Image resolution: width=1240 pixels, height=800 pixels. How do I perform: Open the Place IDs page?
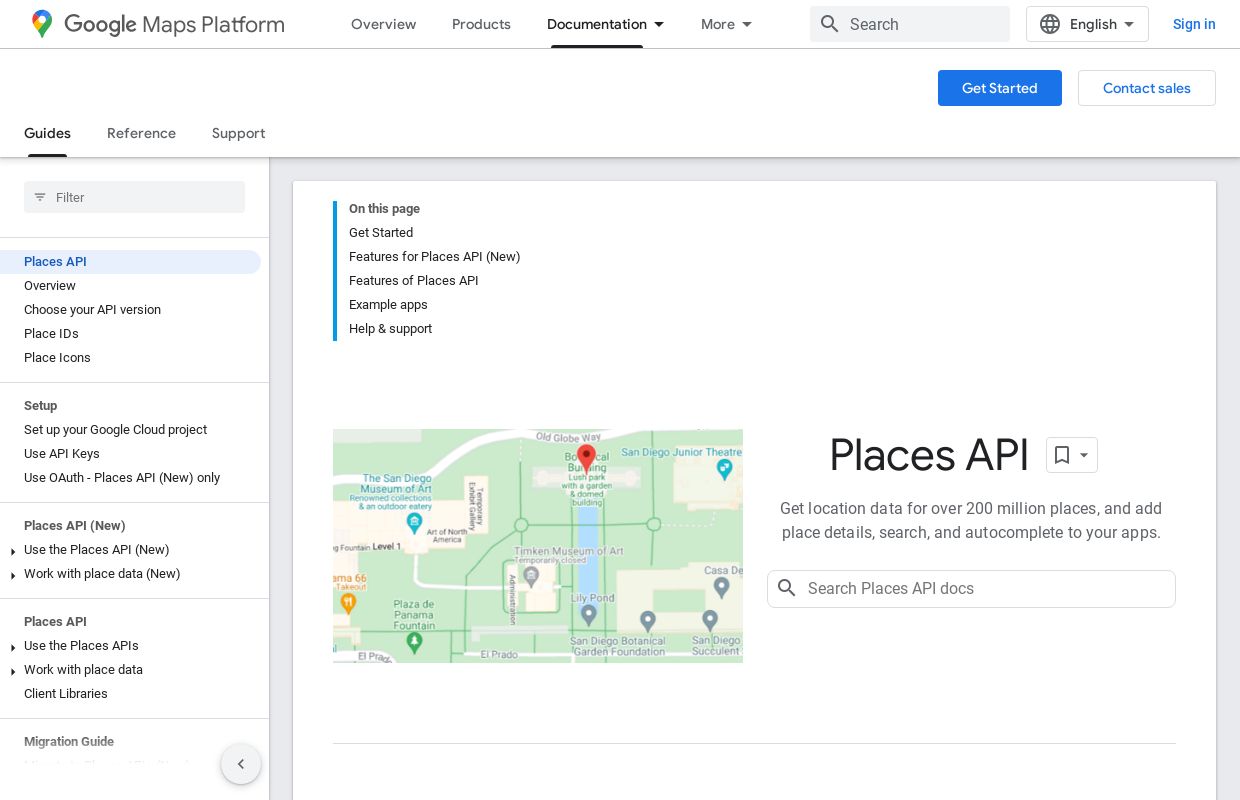[51, 334]
